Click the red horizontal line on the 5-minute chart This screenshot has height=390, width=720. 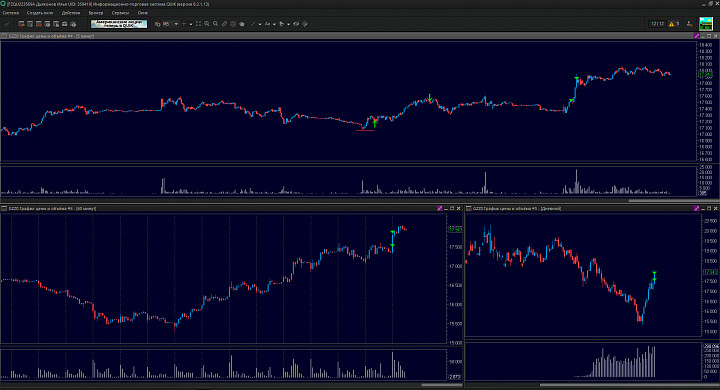tap(365, 130)
